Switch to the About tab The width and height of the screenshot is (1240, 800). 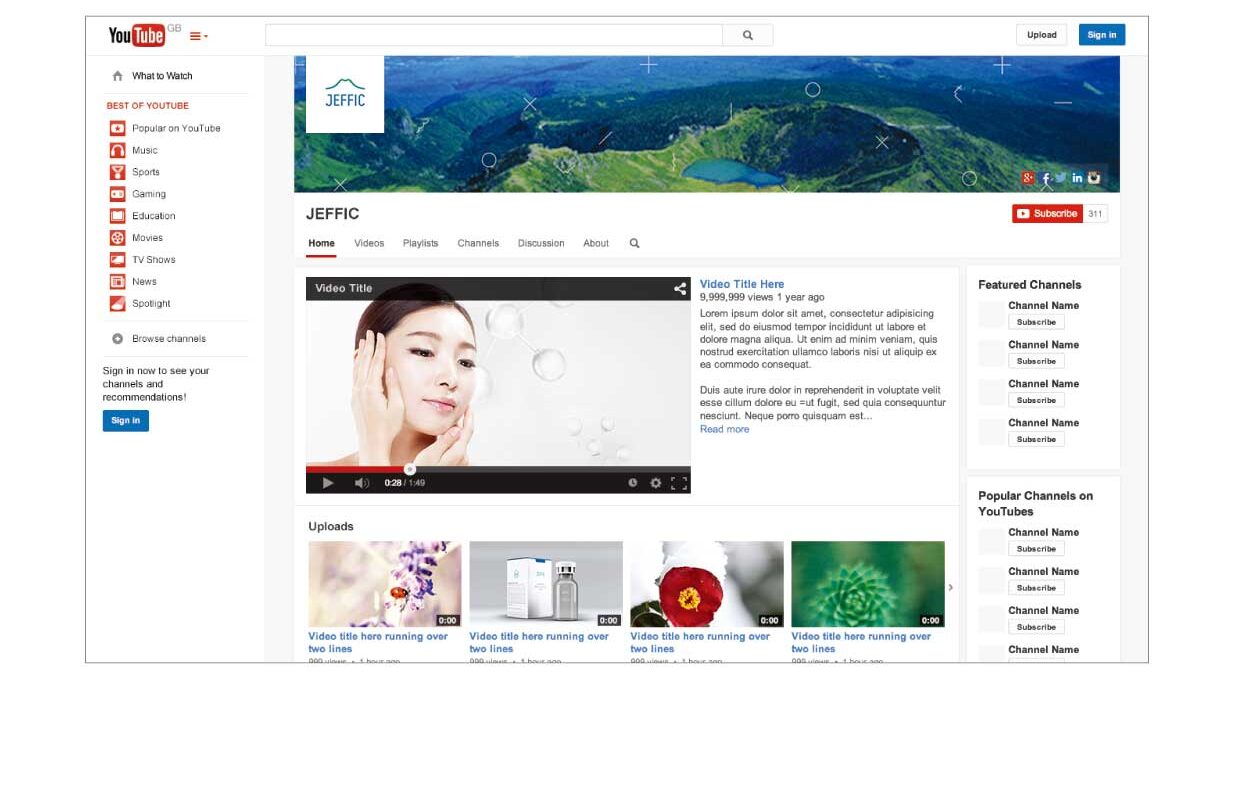(596, 244)
